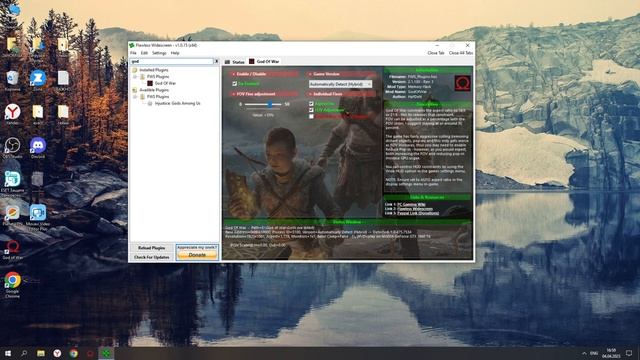Click the Donate button
Image resolution: width=640 pixels, height=360 pixels.
[x=197, y=255]
